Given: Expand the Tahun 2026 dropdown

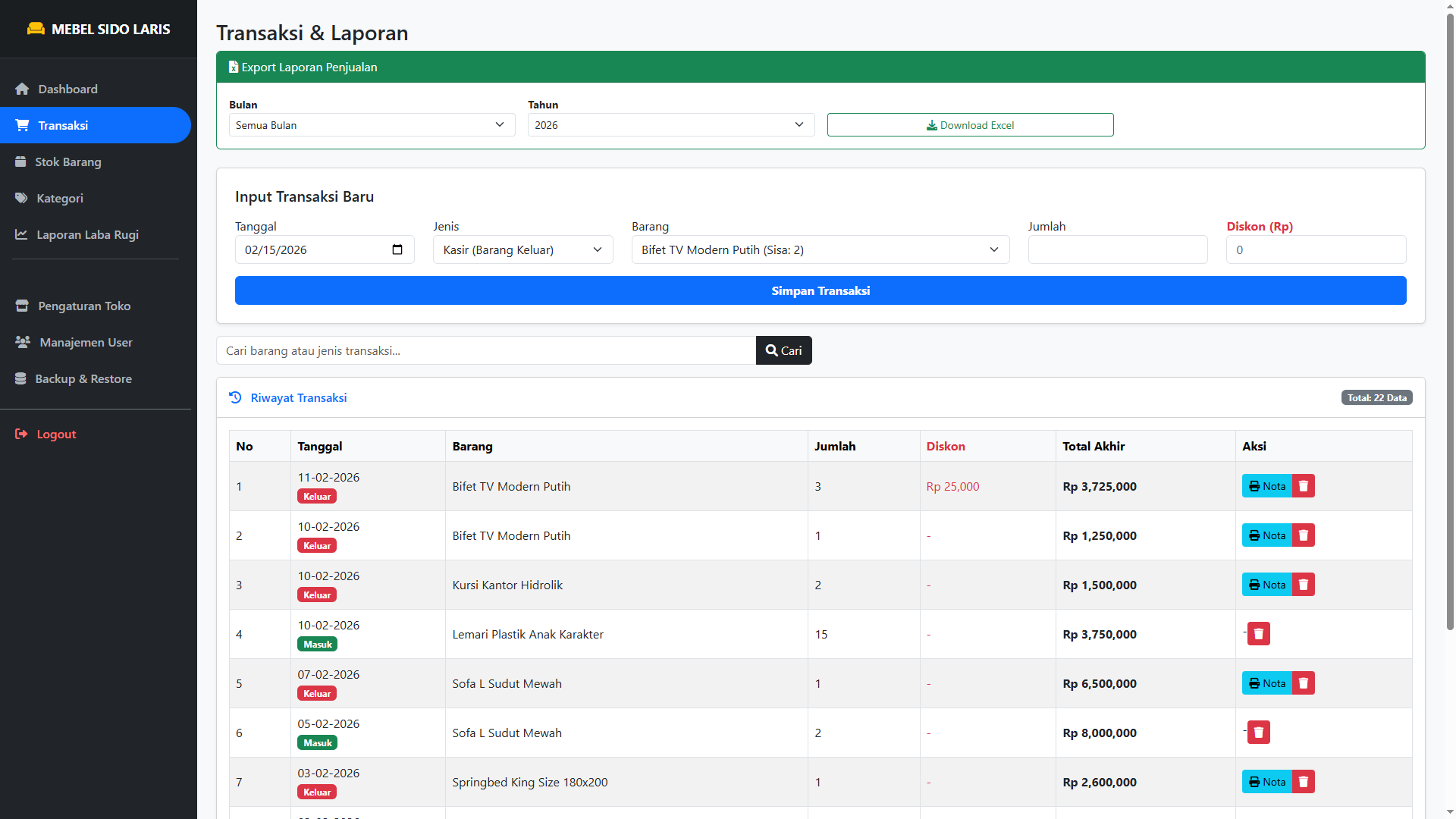Looking at the screenshot, I should 670,125.
